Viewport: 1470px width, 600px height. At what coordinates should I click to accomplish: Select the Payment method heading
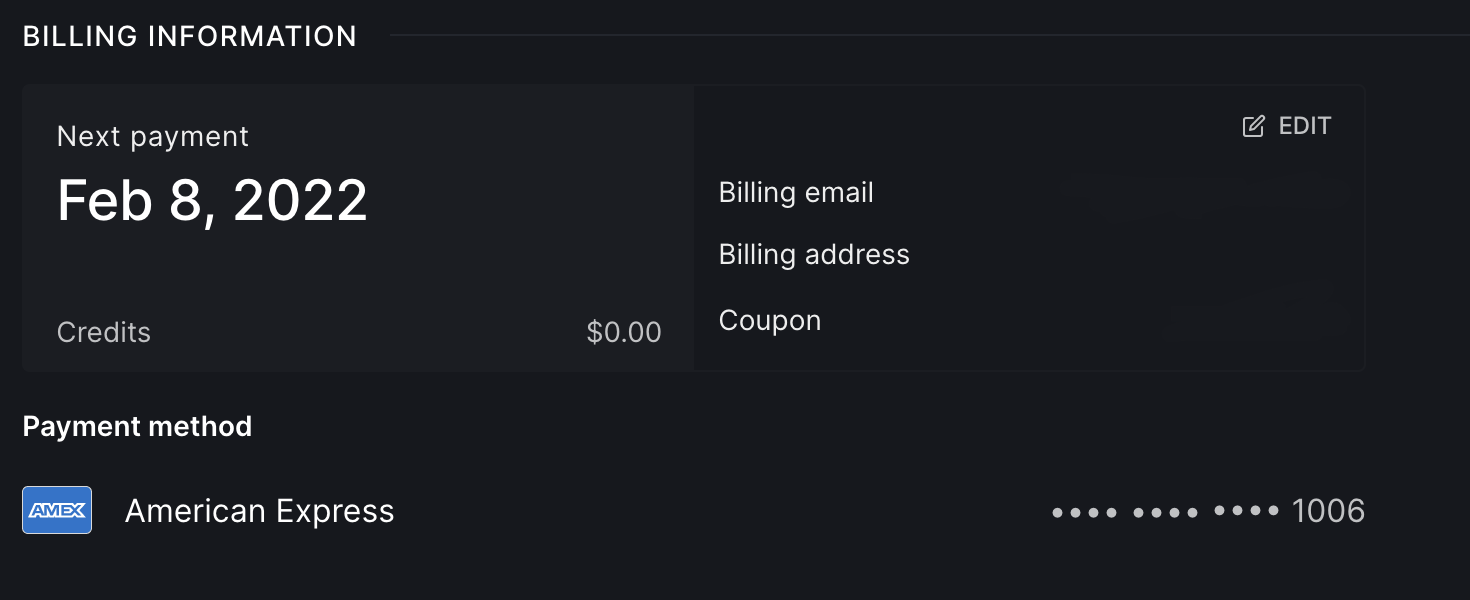pos(137,426)
